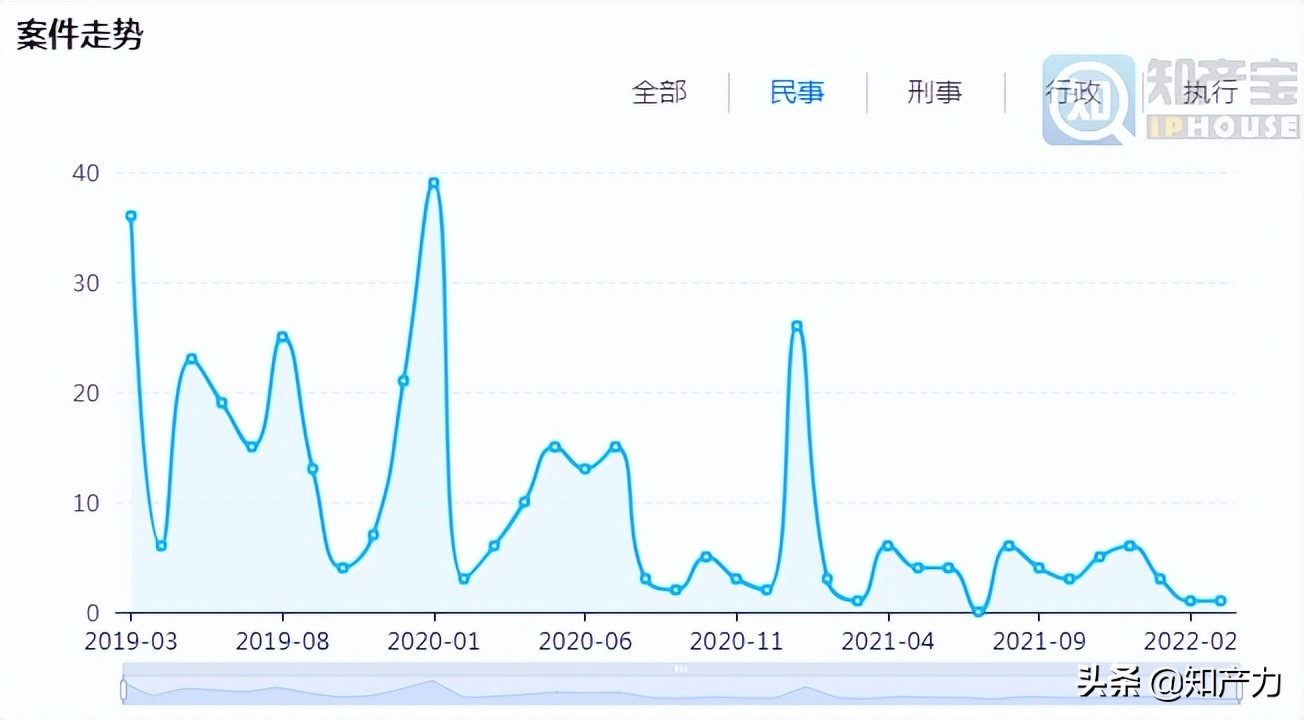Click the y-axis value 20
1304x720 pixels.
pos(86,393)
